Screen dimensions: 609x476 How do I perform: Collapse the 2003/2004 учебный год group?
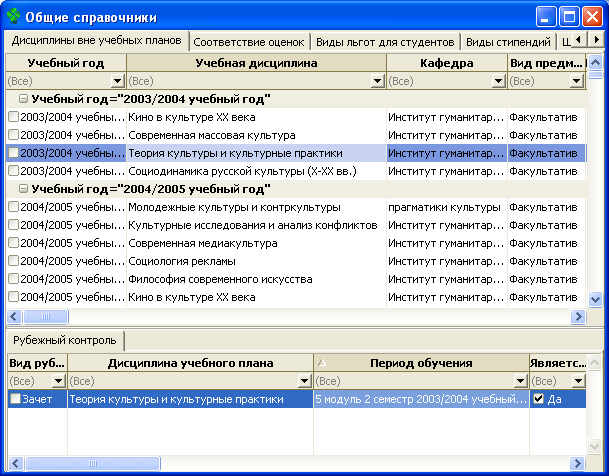24,99
